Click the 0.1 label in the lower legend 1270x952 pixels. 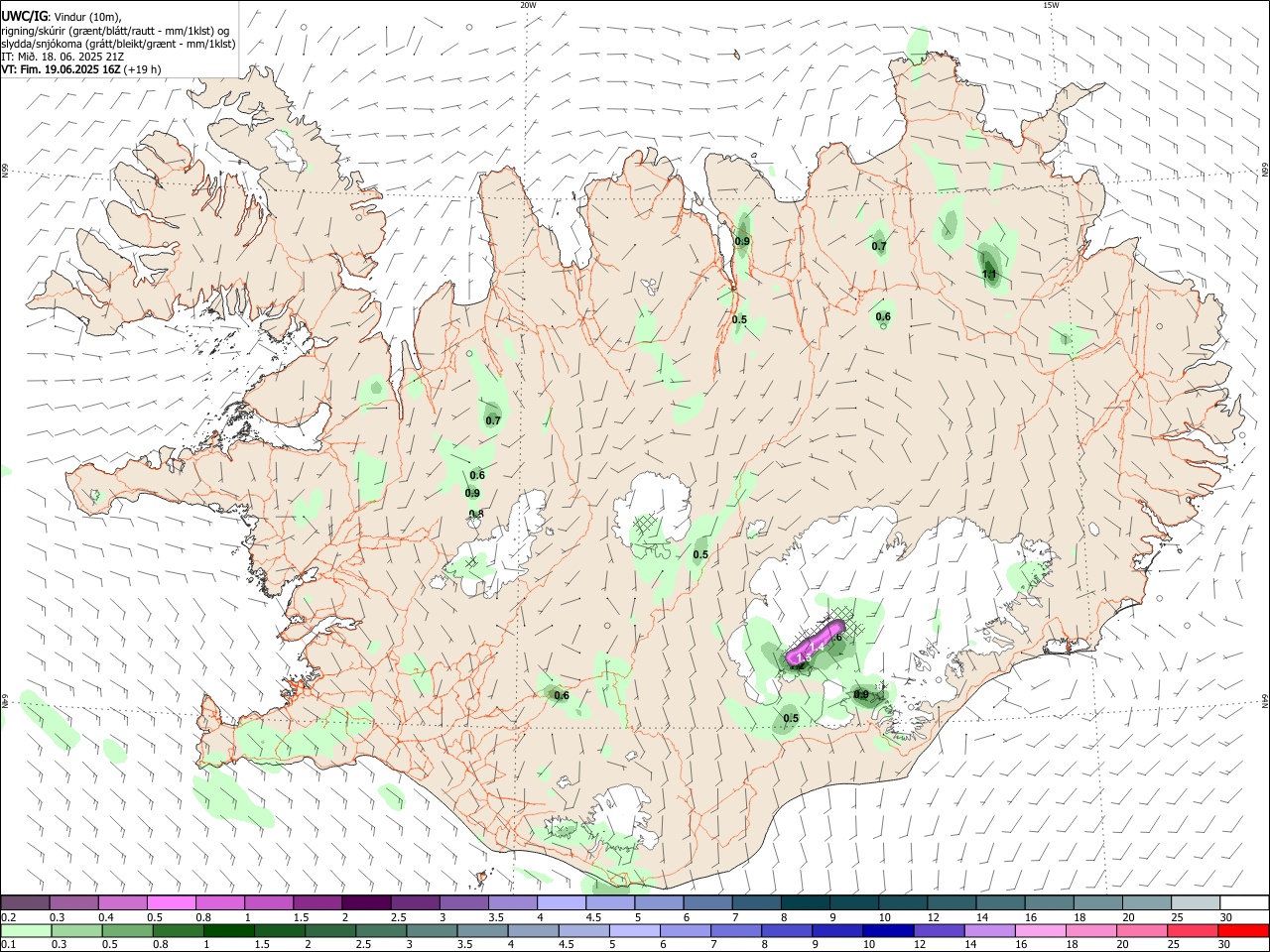[x=9, y=945]
